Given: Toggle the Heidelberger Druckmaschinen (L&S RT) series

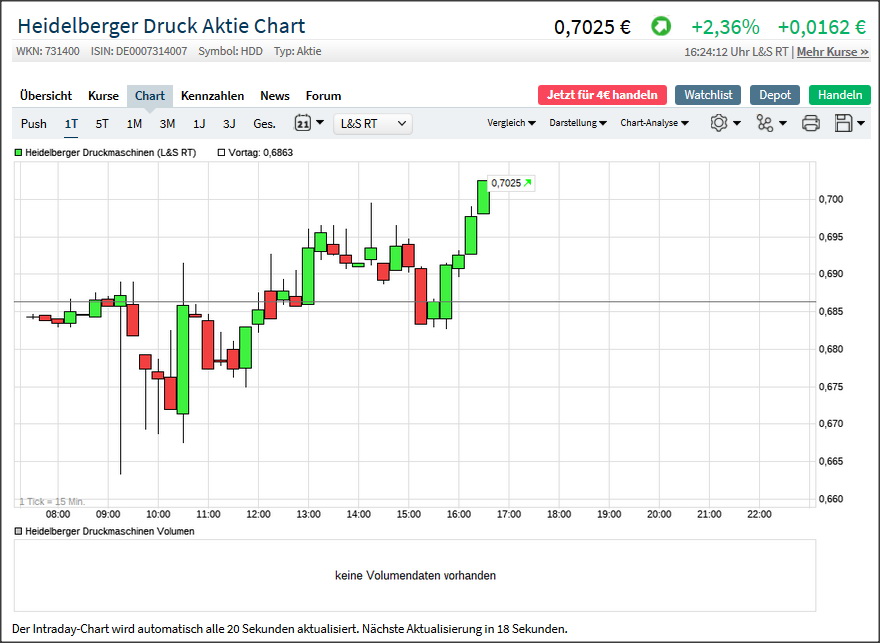Looking at the screenshot, I should click(18, 153).
